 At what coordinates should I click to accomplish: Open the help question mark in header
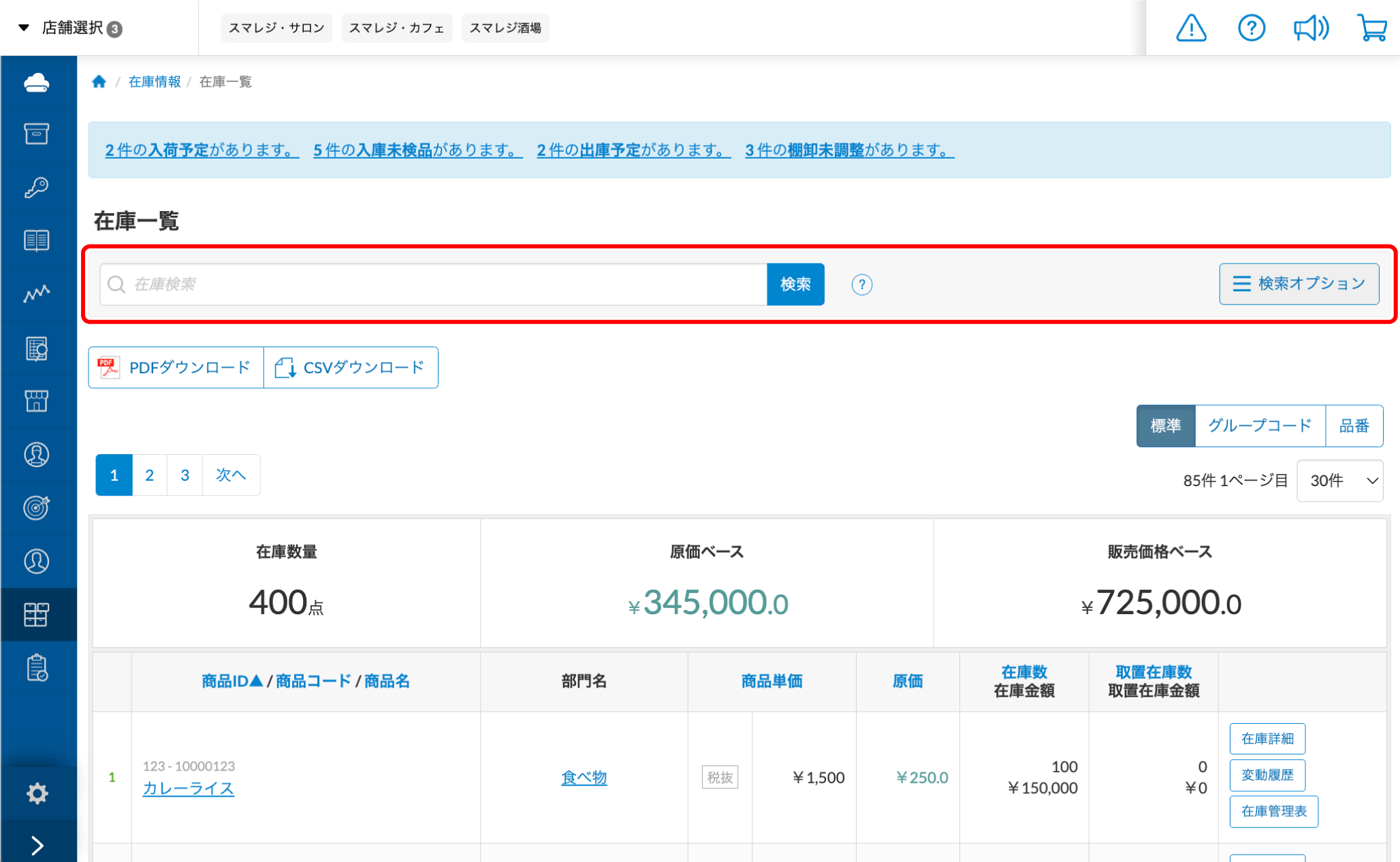pyautogui.click(x=1251, y=28)
